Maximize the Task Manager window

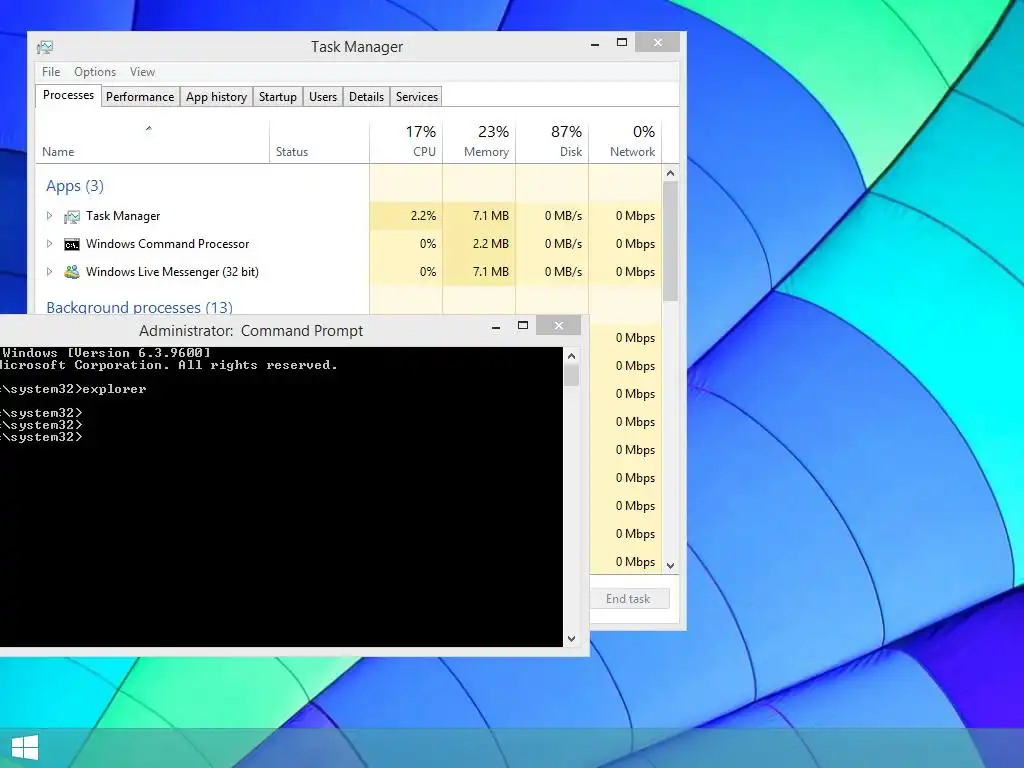(622, 43)
